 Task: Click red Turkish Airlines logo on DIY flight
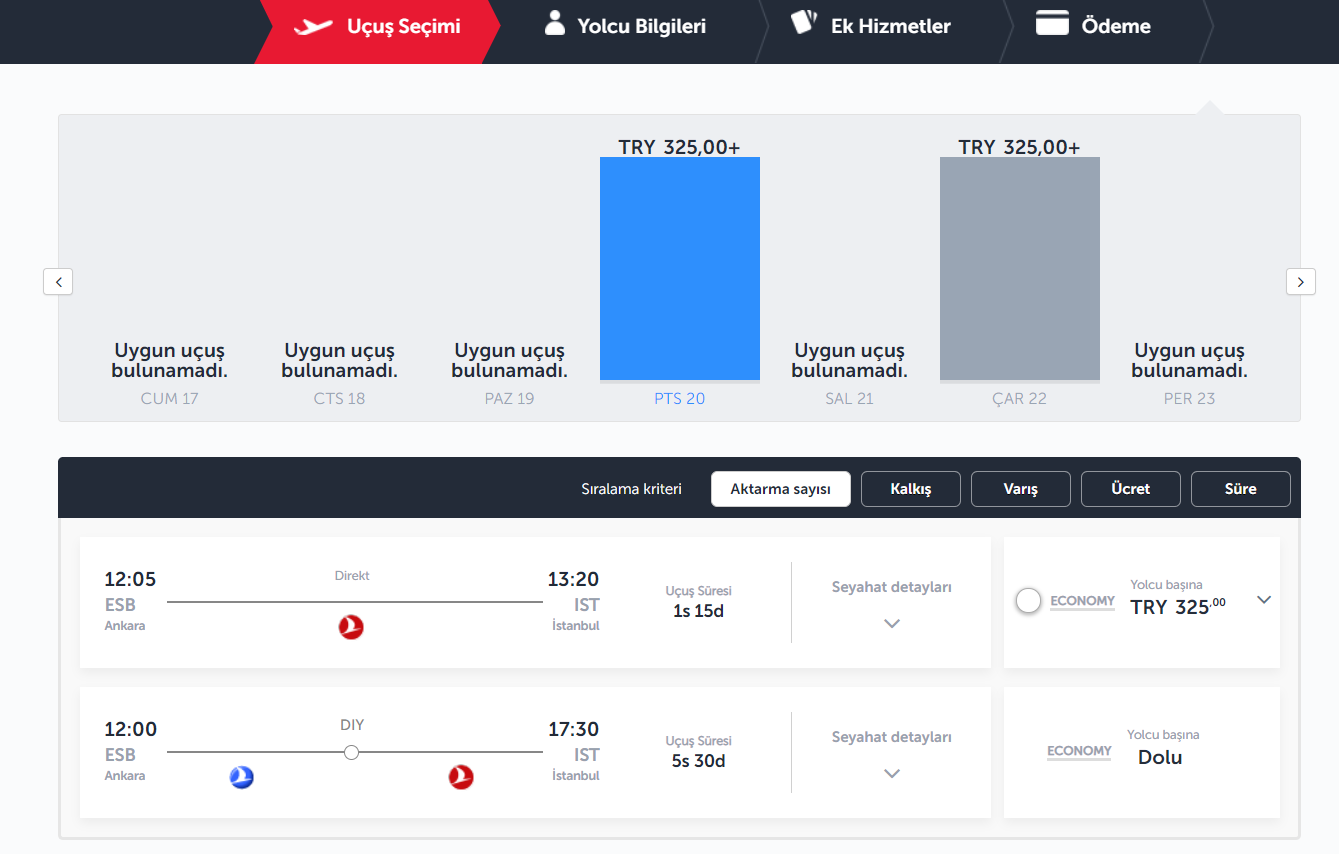pyautogui.click(x=461, y=777)
